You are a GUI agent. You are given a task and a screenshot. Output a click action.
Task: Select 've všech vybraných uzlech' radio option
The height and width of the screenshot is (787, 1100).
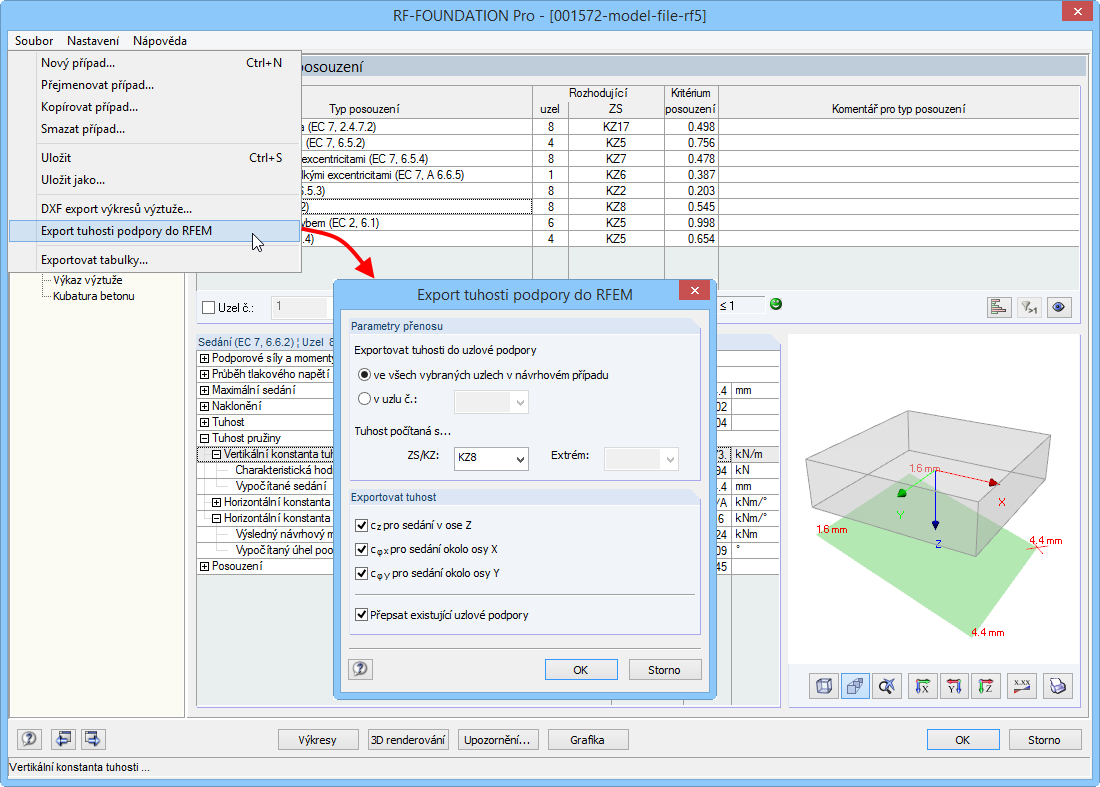point(364,375)
